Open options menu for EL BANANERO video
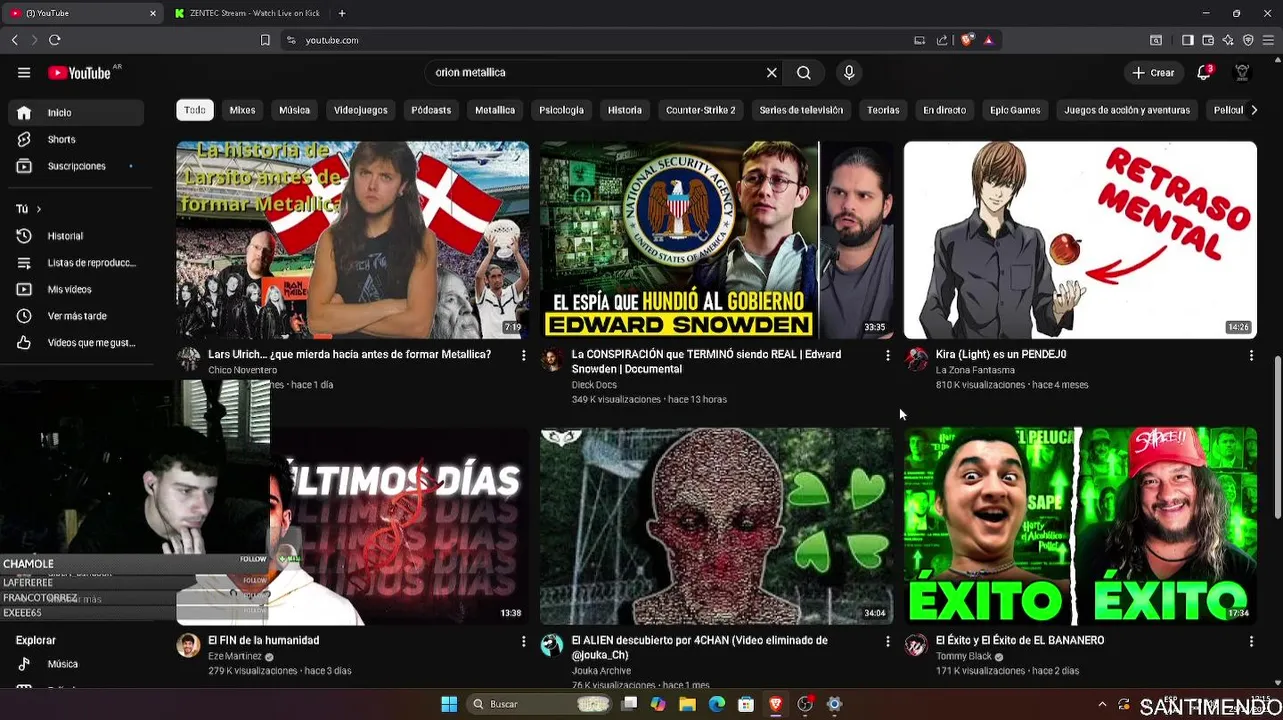Viewport: 1283px width, 720px height. (1251, 641)
